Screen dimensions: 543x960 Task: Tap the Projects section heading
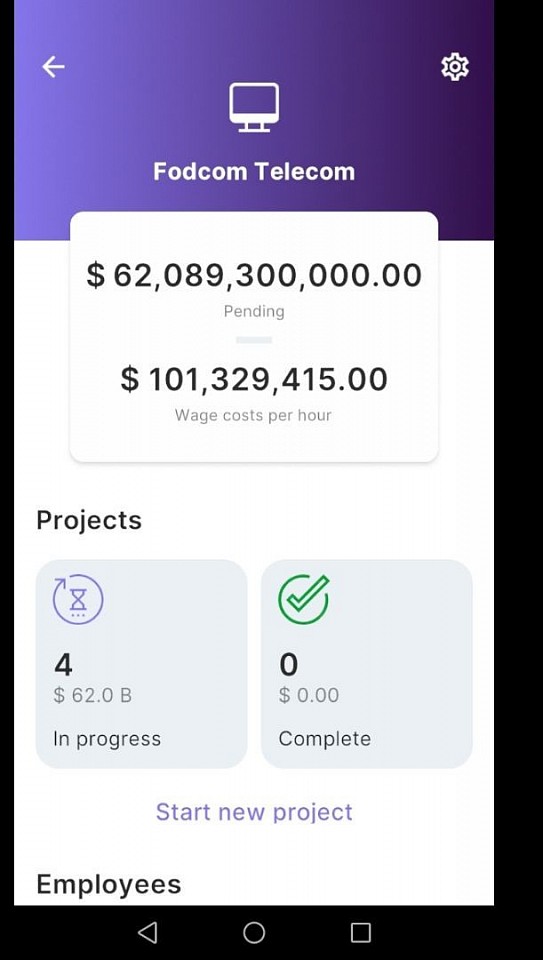tap(89, 520)
